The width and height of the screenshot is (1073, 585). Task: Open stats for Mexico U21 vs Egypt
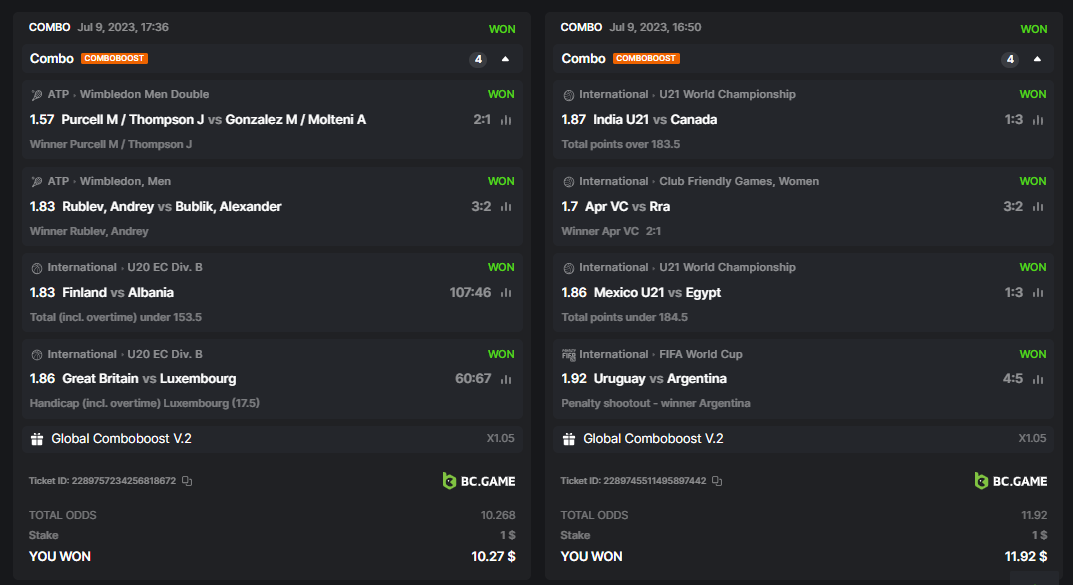1038,293
